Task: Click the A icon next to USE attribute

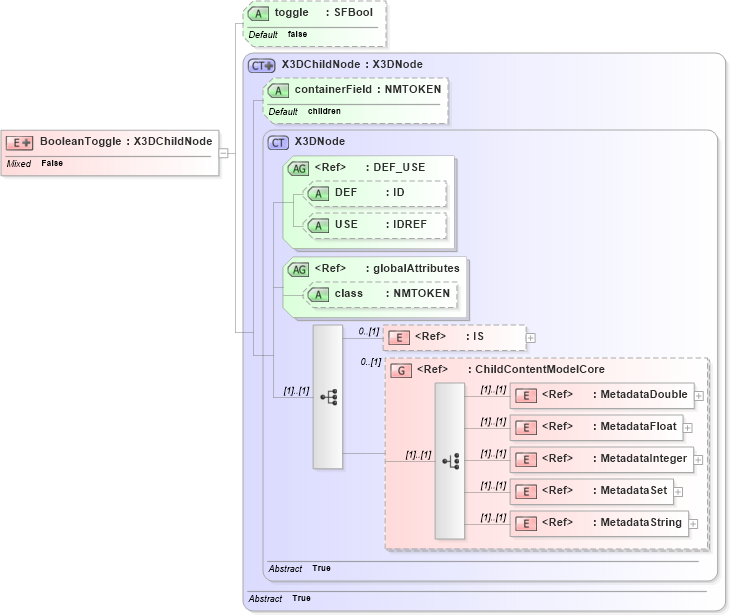Action: (x=318, y=225)
